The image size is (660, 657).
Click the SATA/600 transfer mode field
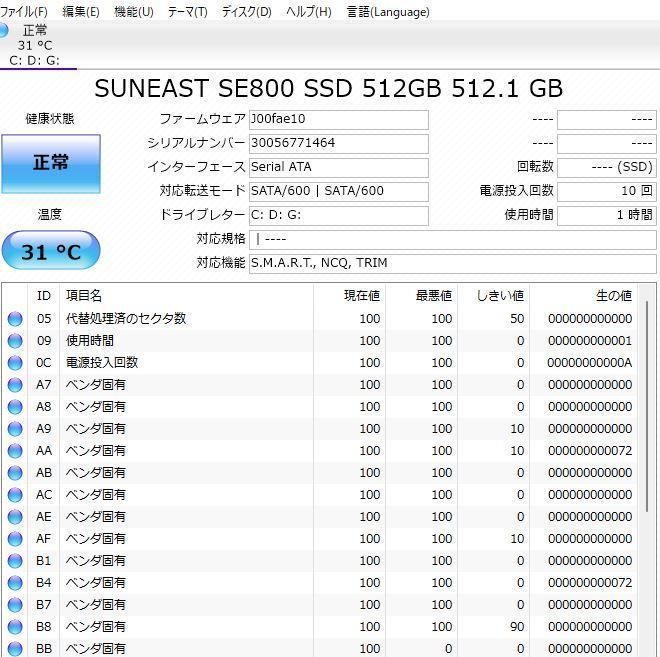339,192
